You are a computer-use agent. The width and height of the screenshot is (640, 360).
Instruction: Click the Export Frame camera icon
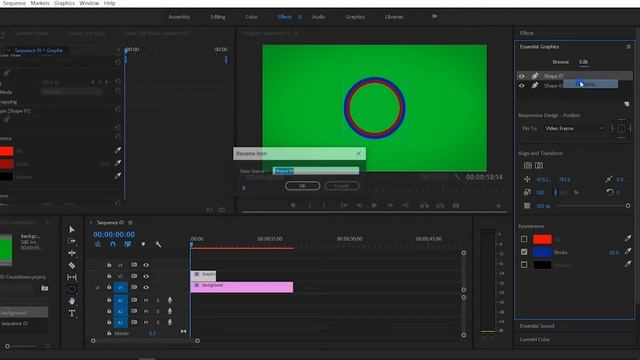(456, 205)
